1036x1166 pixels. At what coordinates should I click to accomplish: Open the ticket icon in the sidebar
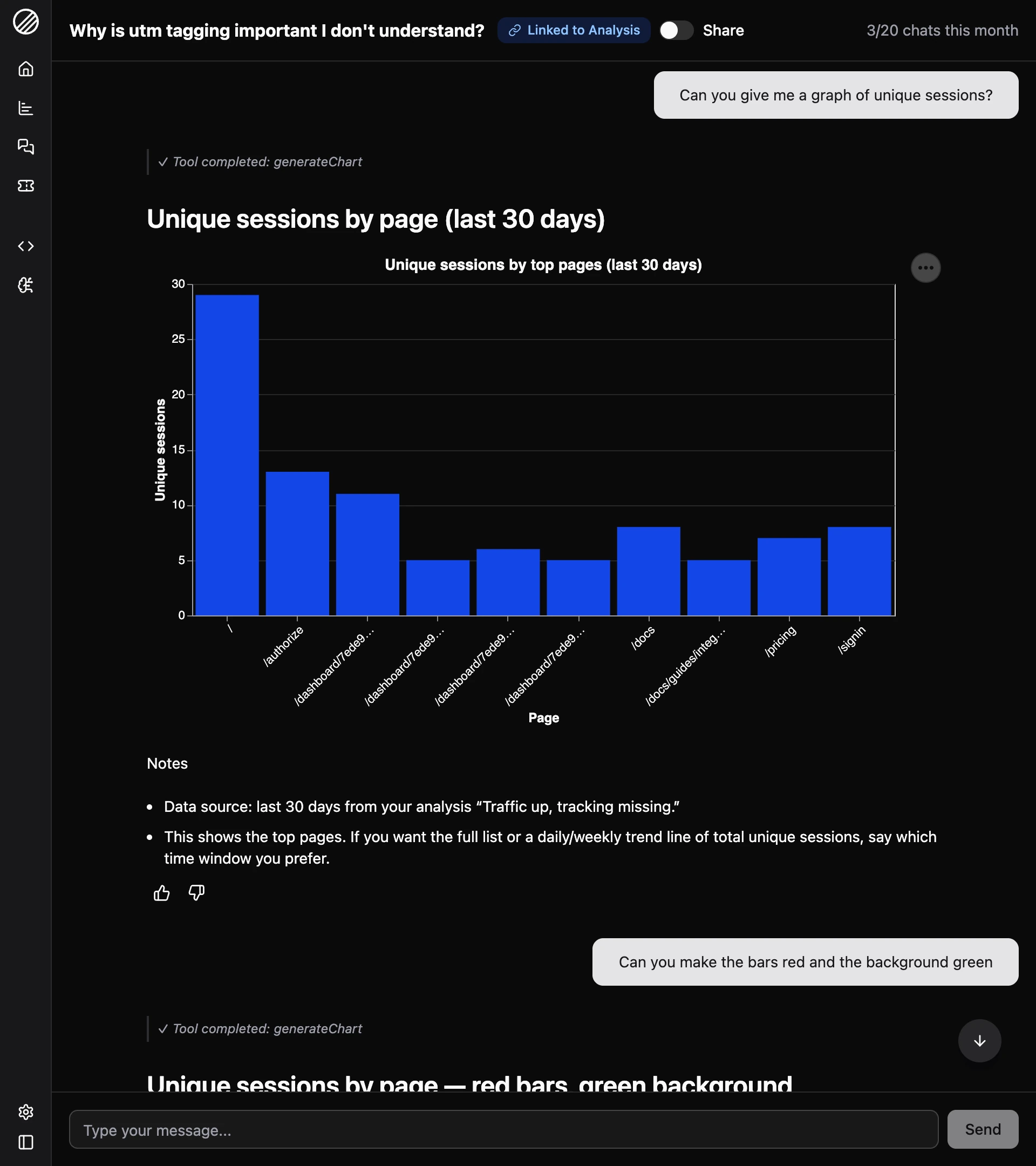click(x=26, y=185)
